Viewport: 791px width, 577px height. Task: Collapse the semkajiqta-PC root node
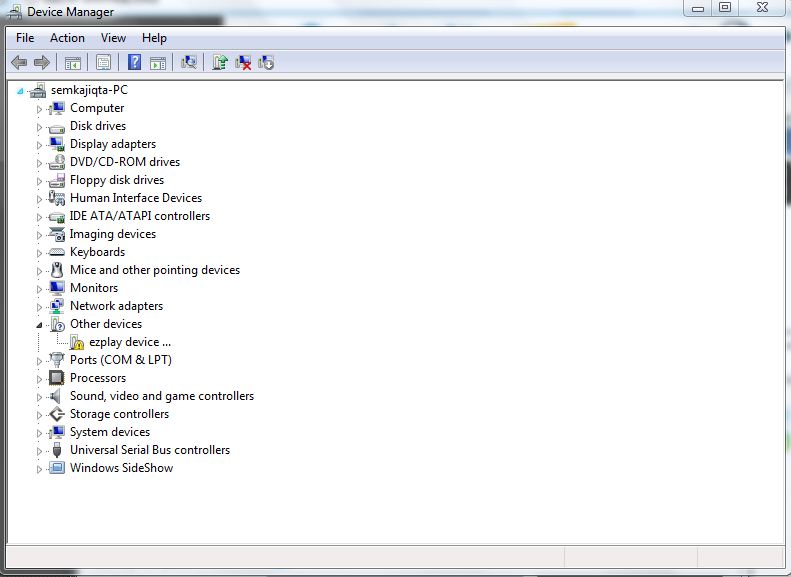coord(21,90)
